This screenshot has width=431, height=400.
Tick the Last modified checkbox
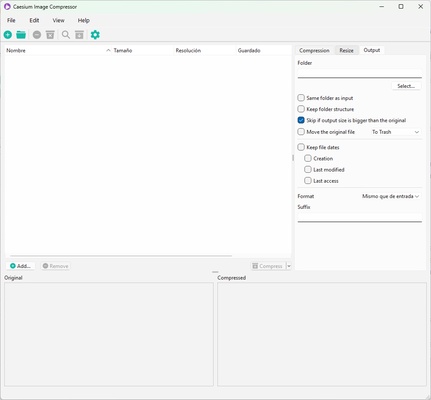[x=308, y=169]
